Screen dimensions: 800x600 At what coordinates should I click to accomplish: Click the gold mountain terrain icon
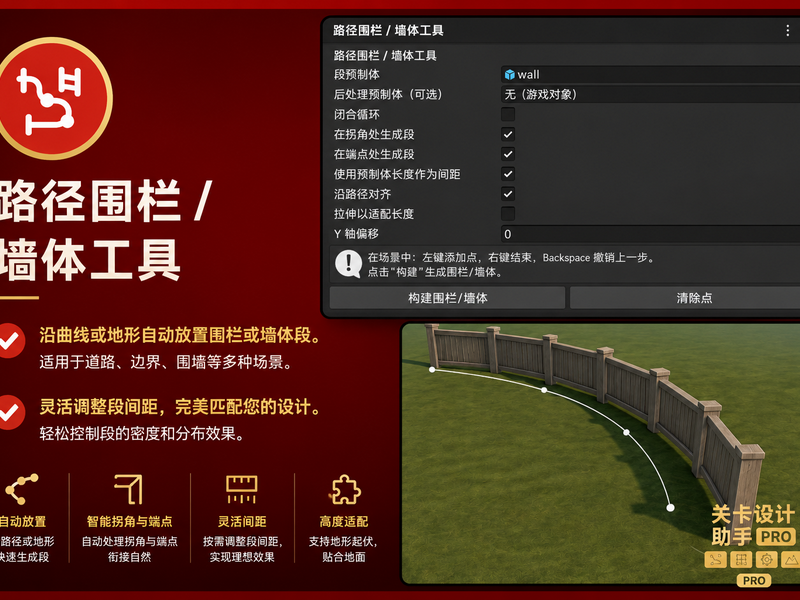[x=791, y=560]
